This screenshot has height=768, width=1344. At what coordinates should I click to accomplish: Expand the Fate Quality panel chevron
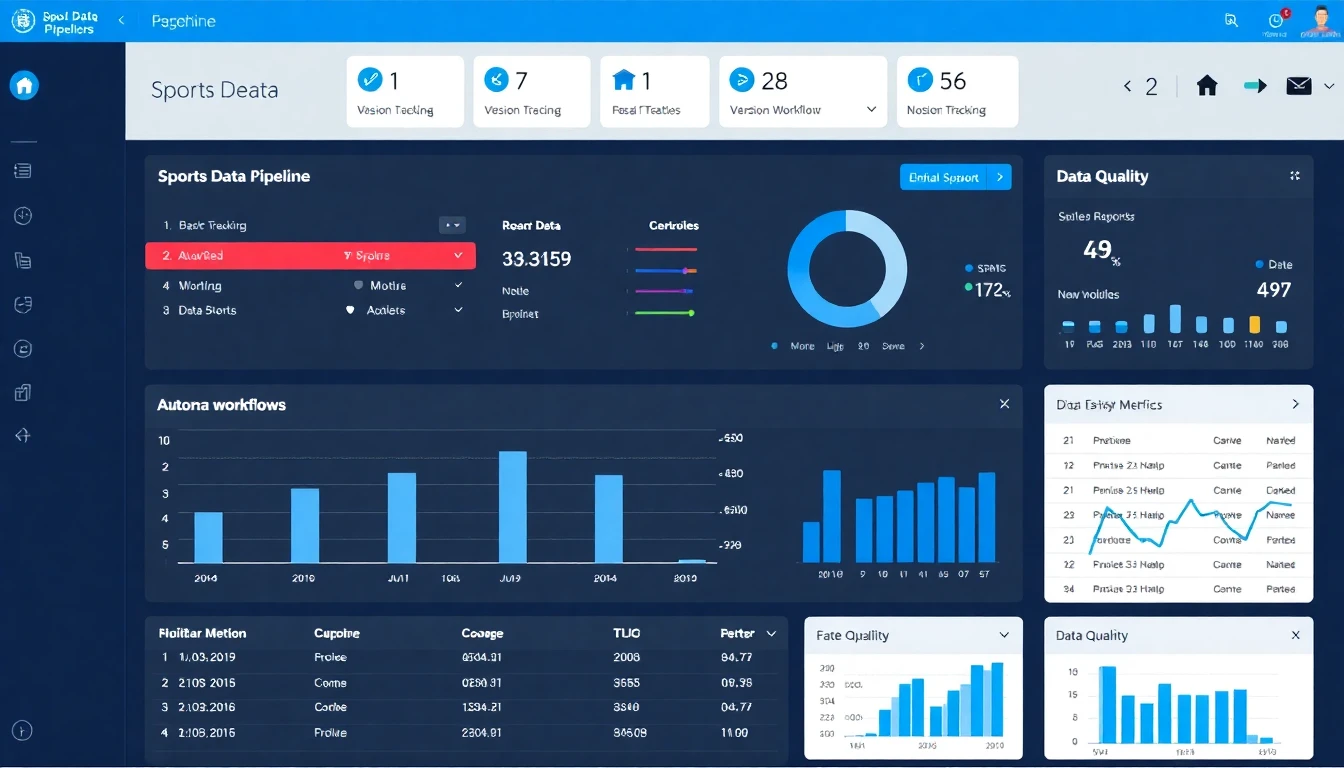coord(1004,635)
